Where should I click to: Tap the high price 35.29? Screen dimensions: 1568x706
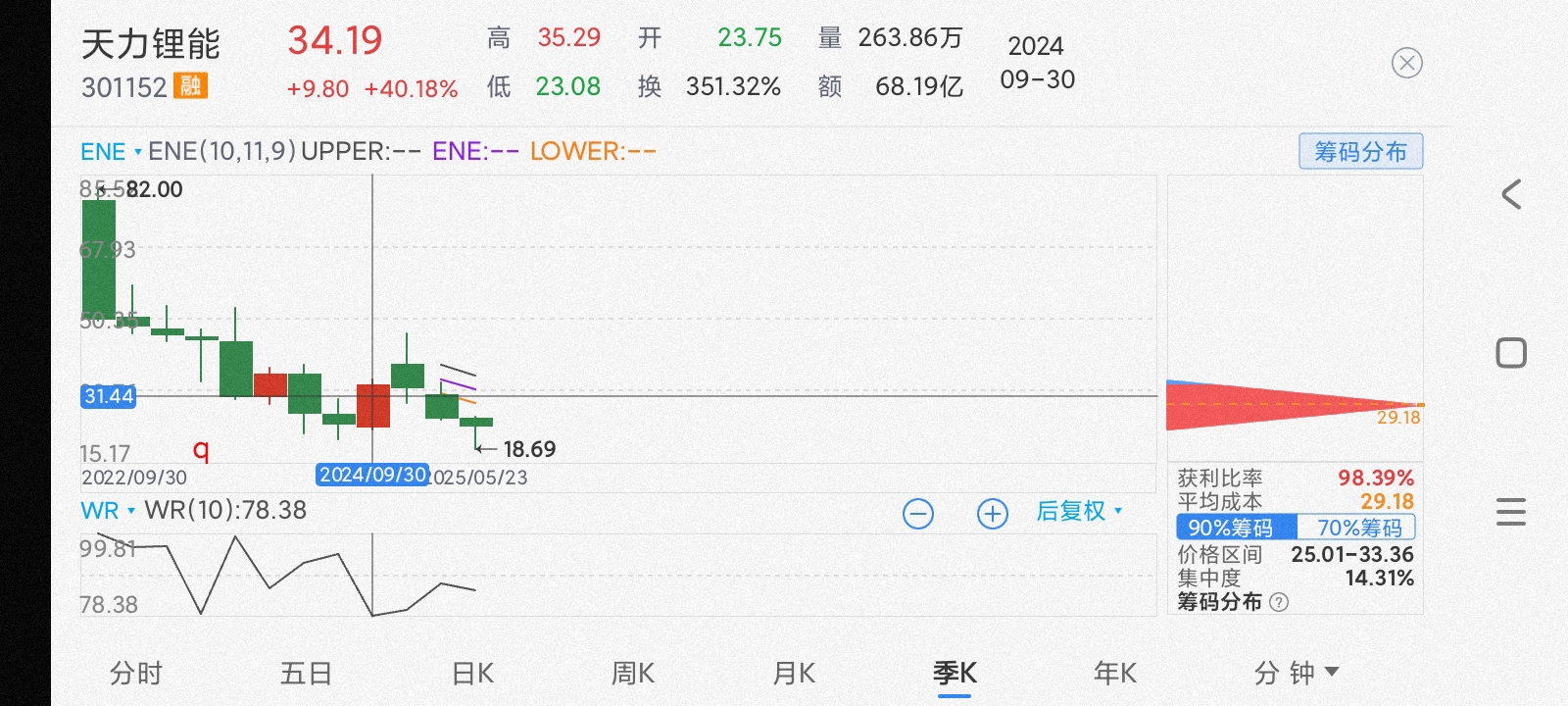[568, 38]
